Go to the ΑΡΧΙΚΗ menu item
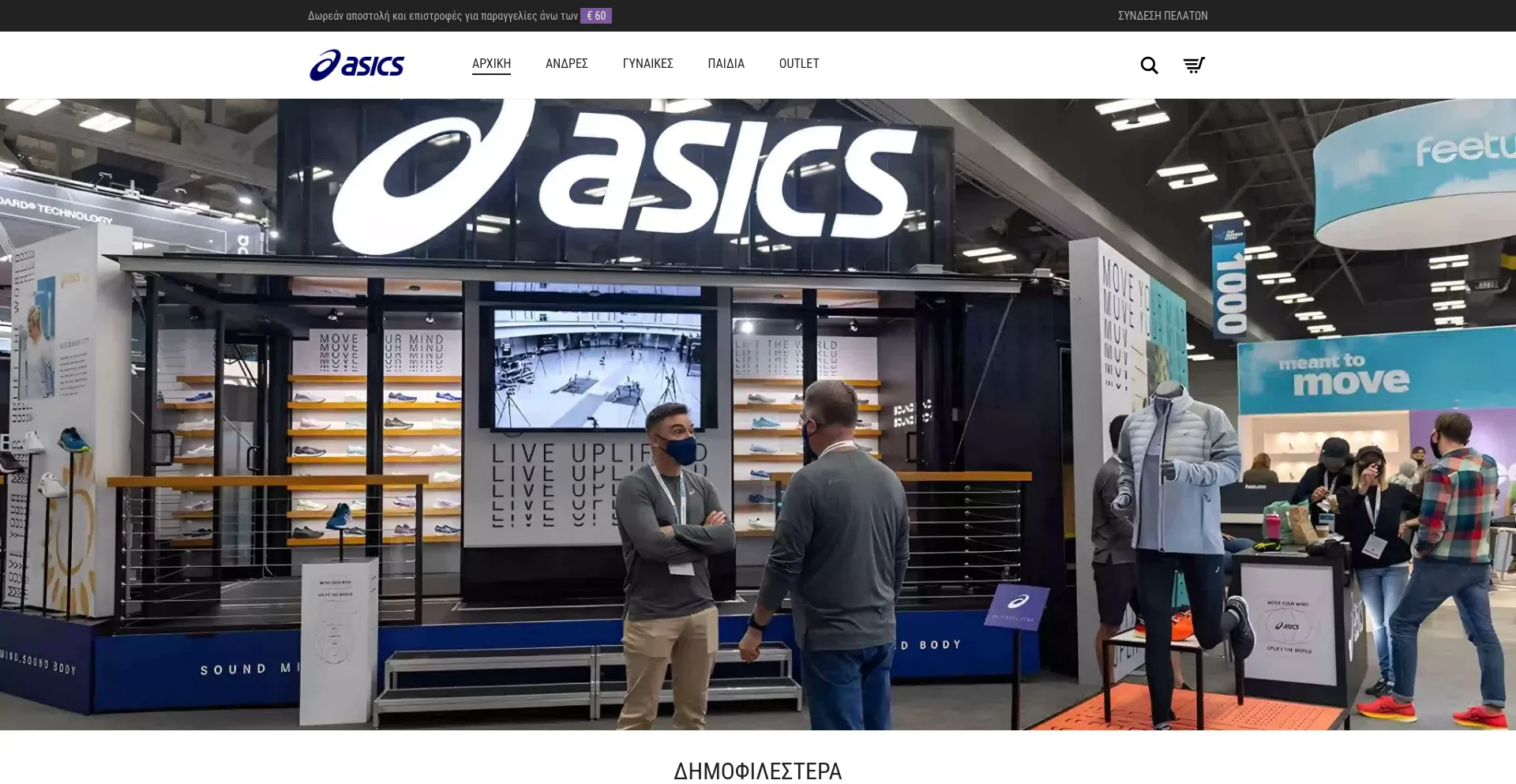This screenshot has width=1516, height=784. (x=491, y=64)
